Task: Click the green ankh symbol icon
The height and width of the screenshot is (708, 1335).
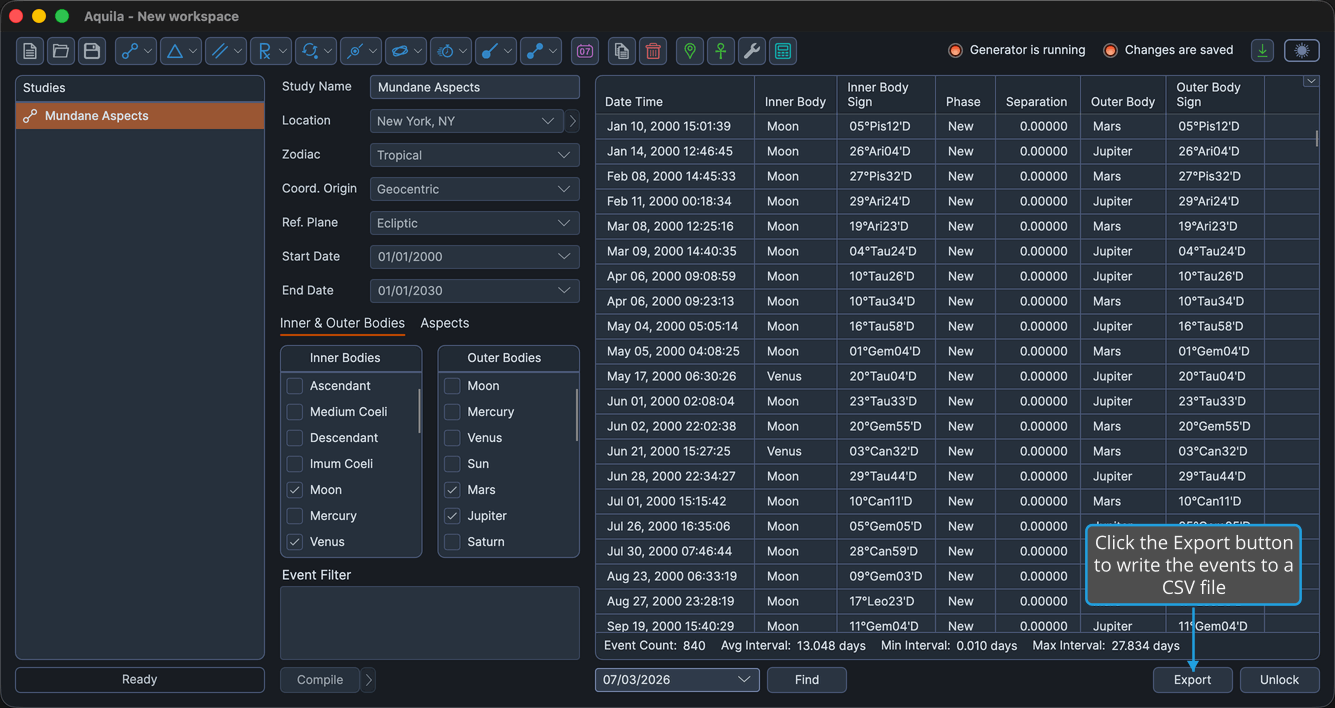Action: 721,51
